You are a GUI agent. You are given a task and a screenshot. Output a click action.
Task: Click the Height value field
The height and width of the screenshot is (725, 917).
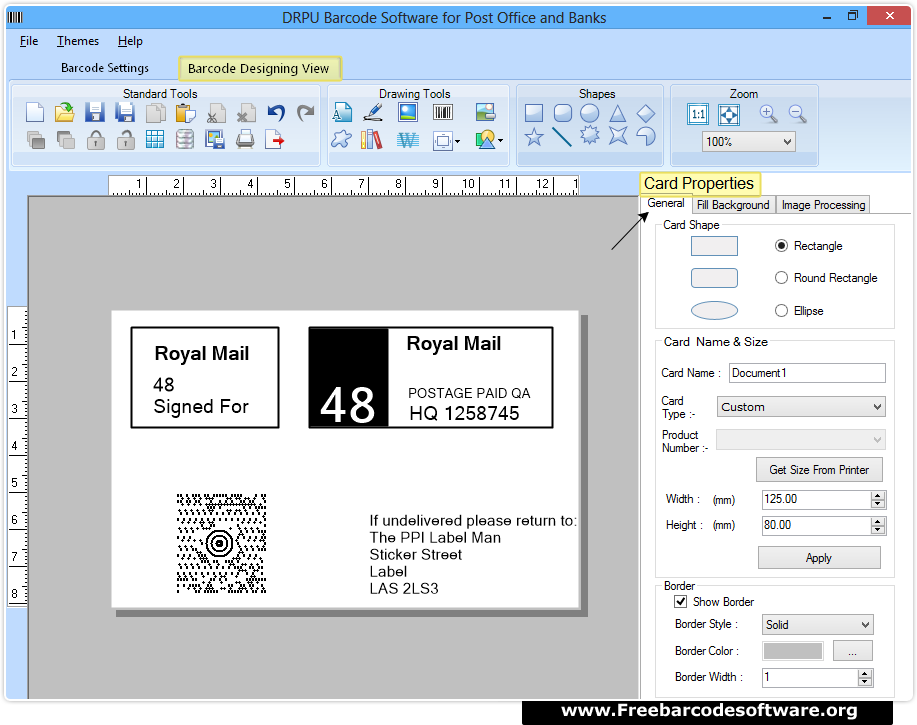pyautogui.click(x=816, y=526)
